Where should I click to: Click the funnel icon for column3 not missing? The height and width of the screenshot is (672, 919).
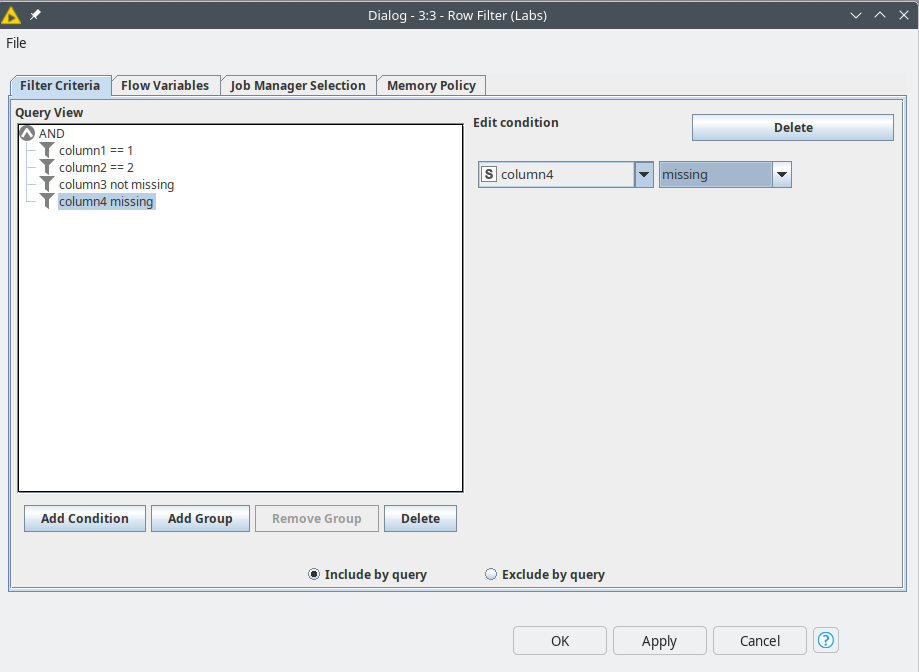point(47,185)
